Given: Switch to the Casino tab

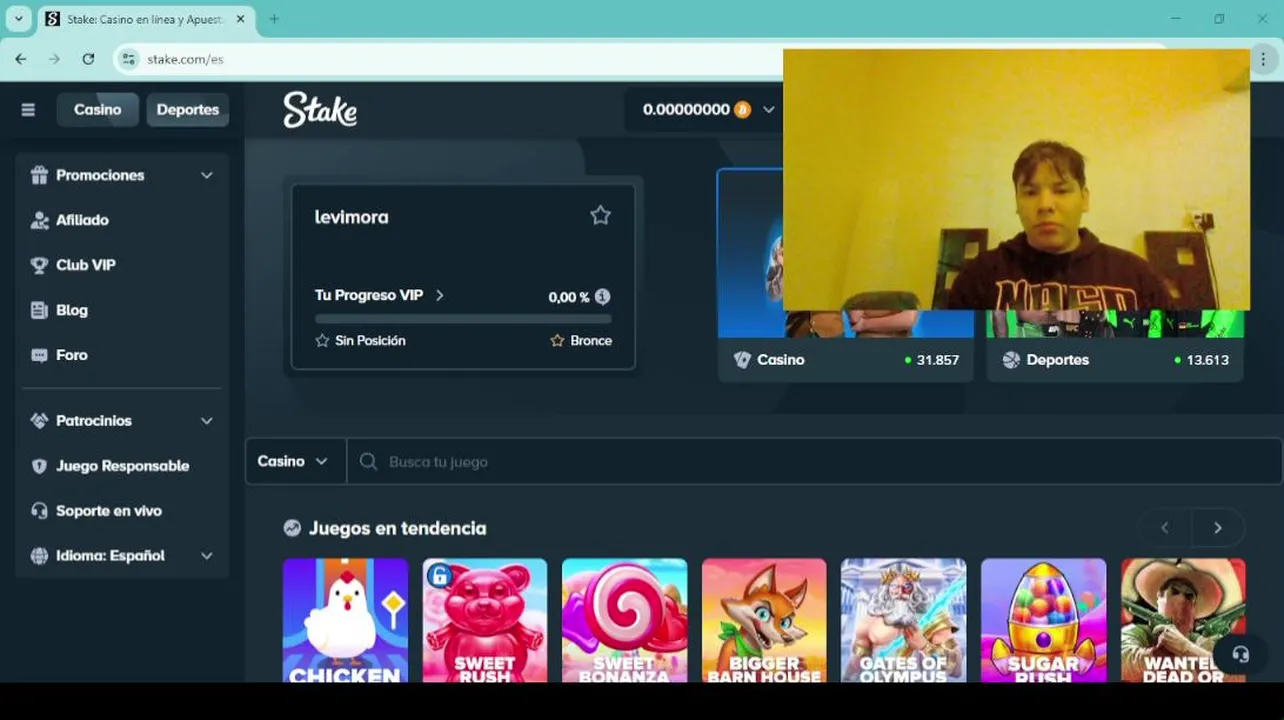Looking at the screenshot, I should (x=97, y=110).
